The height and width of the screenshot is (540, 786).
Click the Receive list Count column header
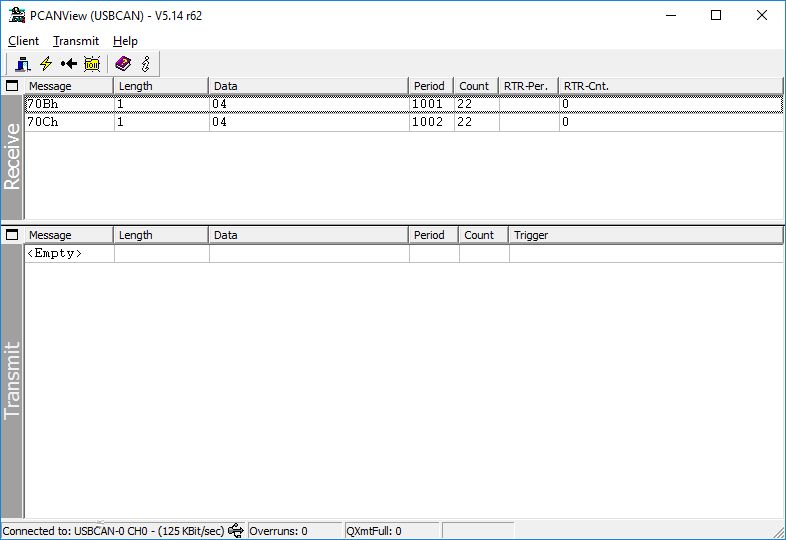476,86
